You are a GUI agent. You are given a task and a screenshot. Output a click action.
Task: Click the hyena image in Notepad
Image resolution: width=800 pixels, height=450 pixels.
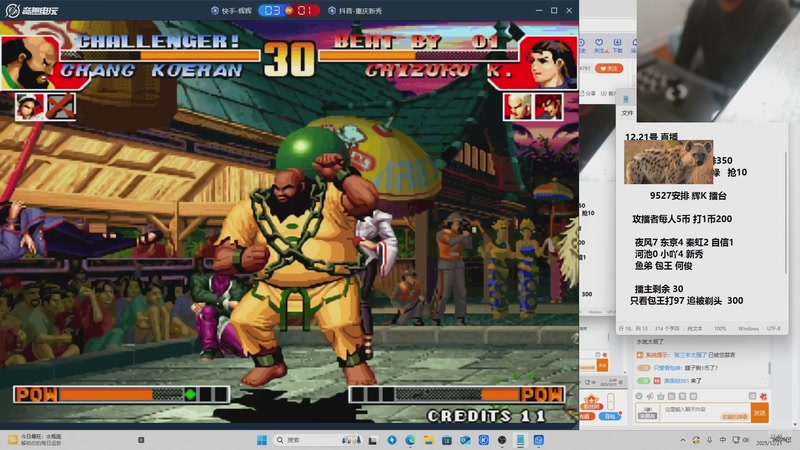[x=668, y=162]
